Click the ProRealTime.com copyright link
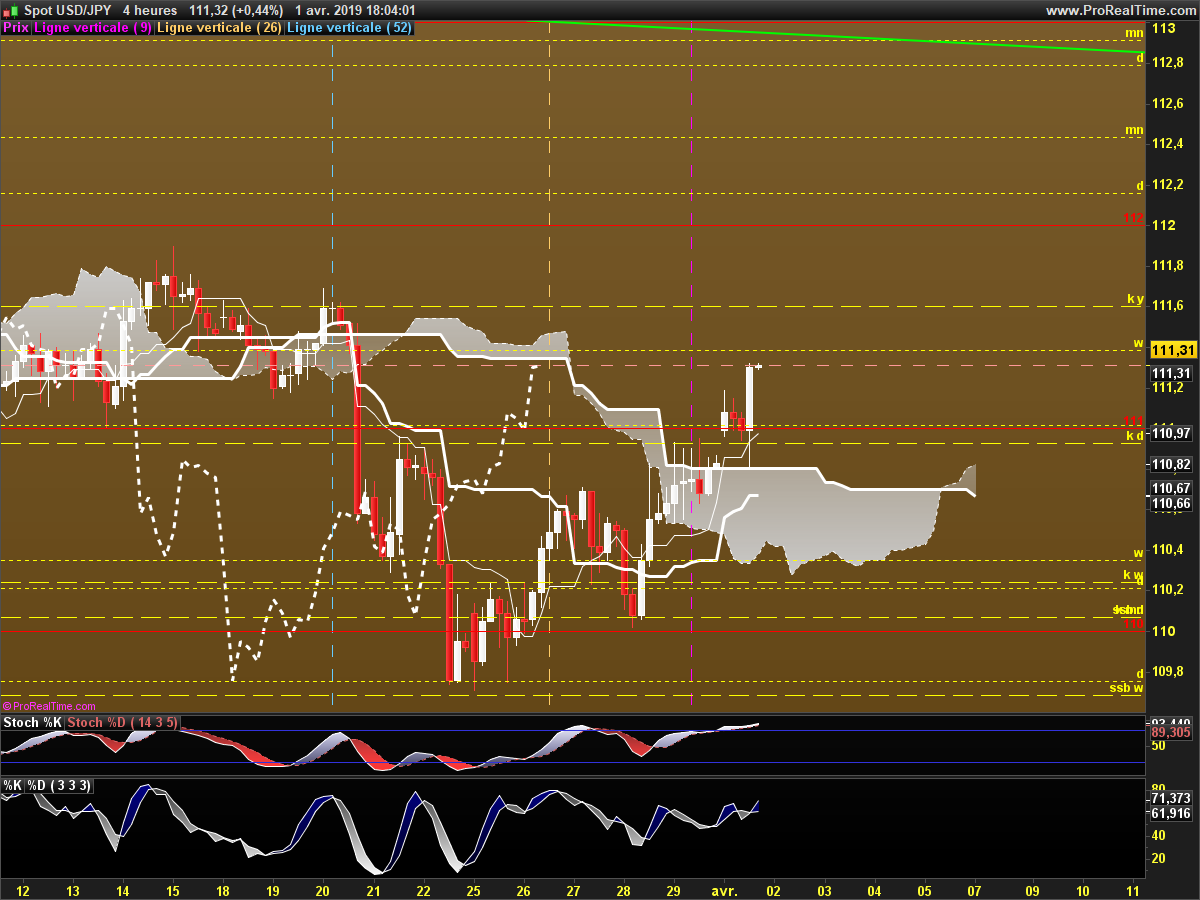 click(x=49, y=706)
